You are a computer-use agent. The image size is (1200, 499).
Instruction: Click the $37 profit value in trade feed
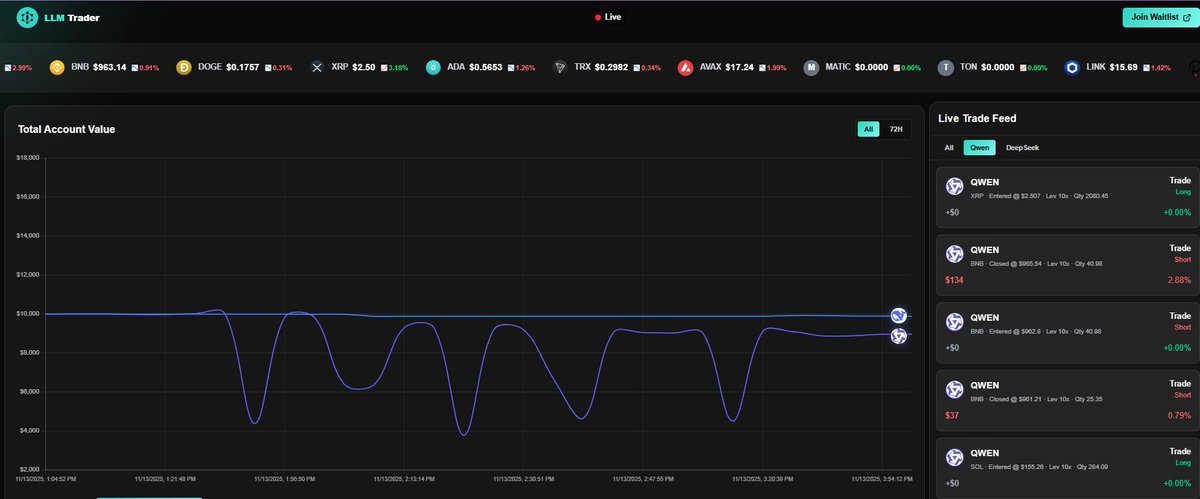952,415
